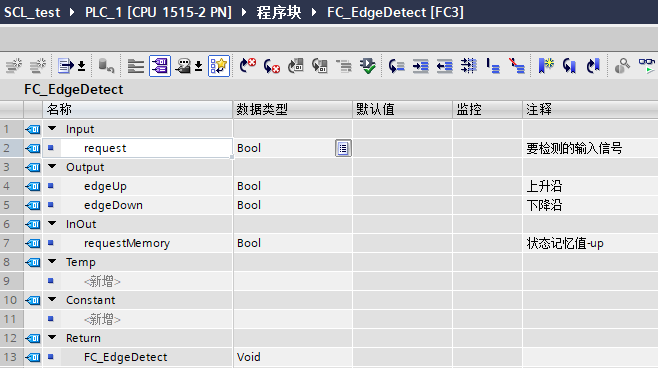This screenshot has width=658, height=368.
Task: Collapse the Output section
Action: tap(52, 167)
